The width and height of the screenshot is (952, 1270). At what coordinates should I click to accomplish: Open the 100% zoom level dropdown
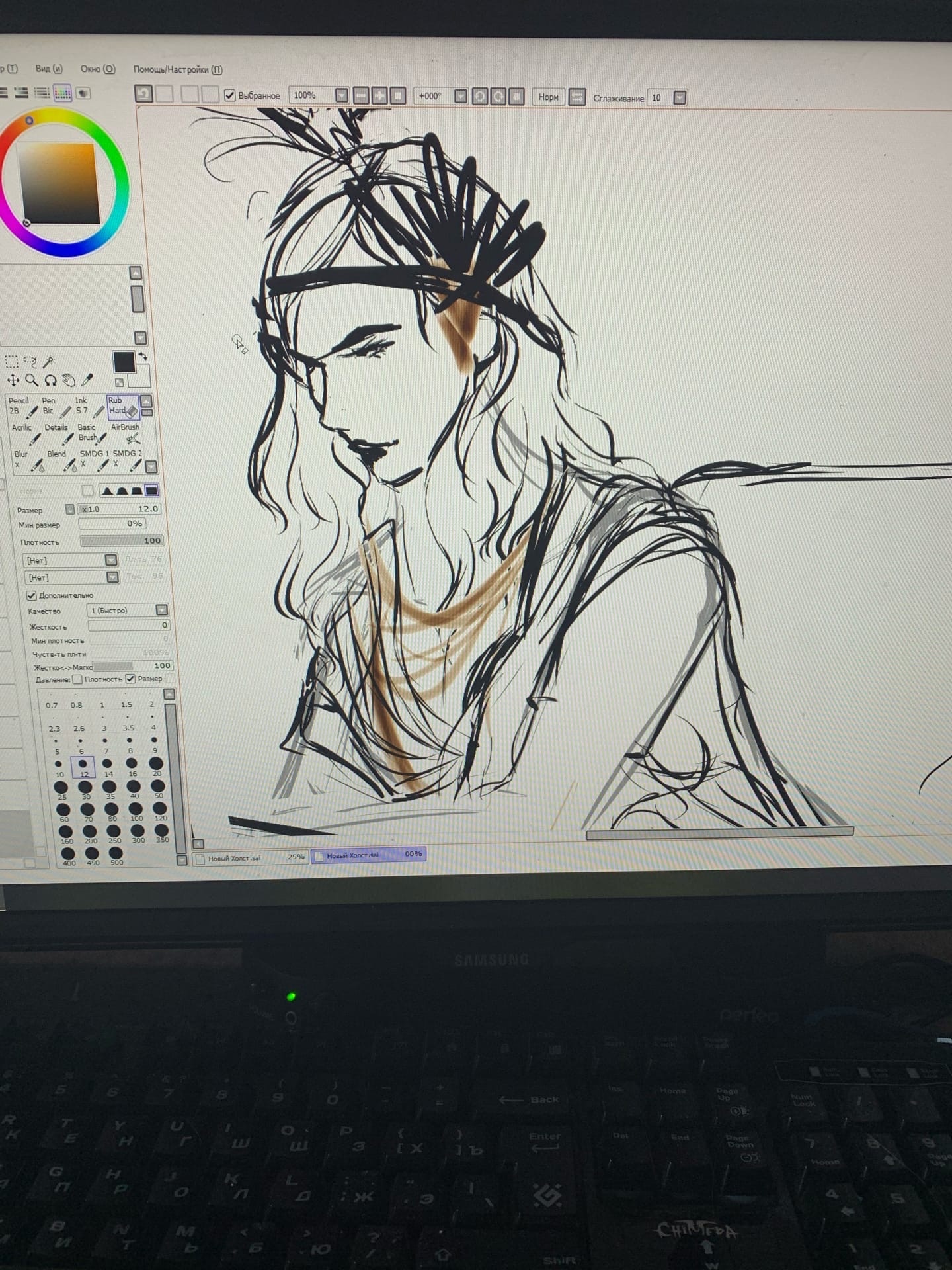(341, 95)
